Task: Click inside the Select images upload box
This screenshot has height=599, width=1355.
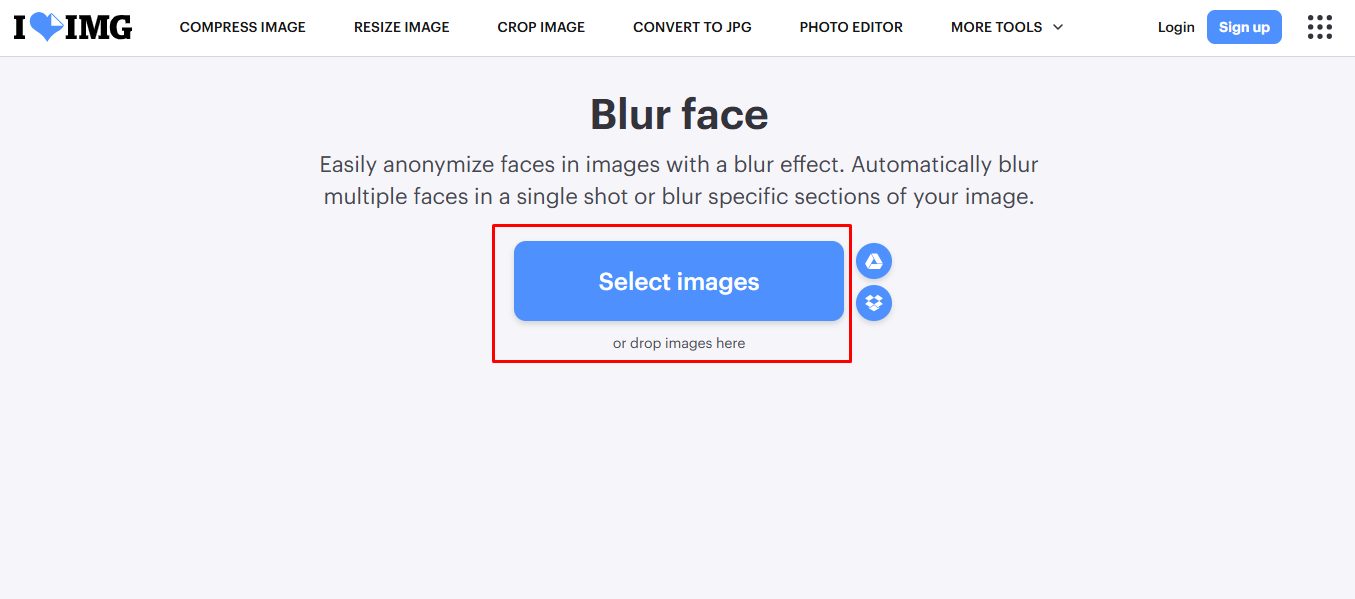Action: tap(678, 281)
